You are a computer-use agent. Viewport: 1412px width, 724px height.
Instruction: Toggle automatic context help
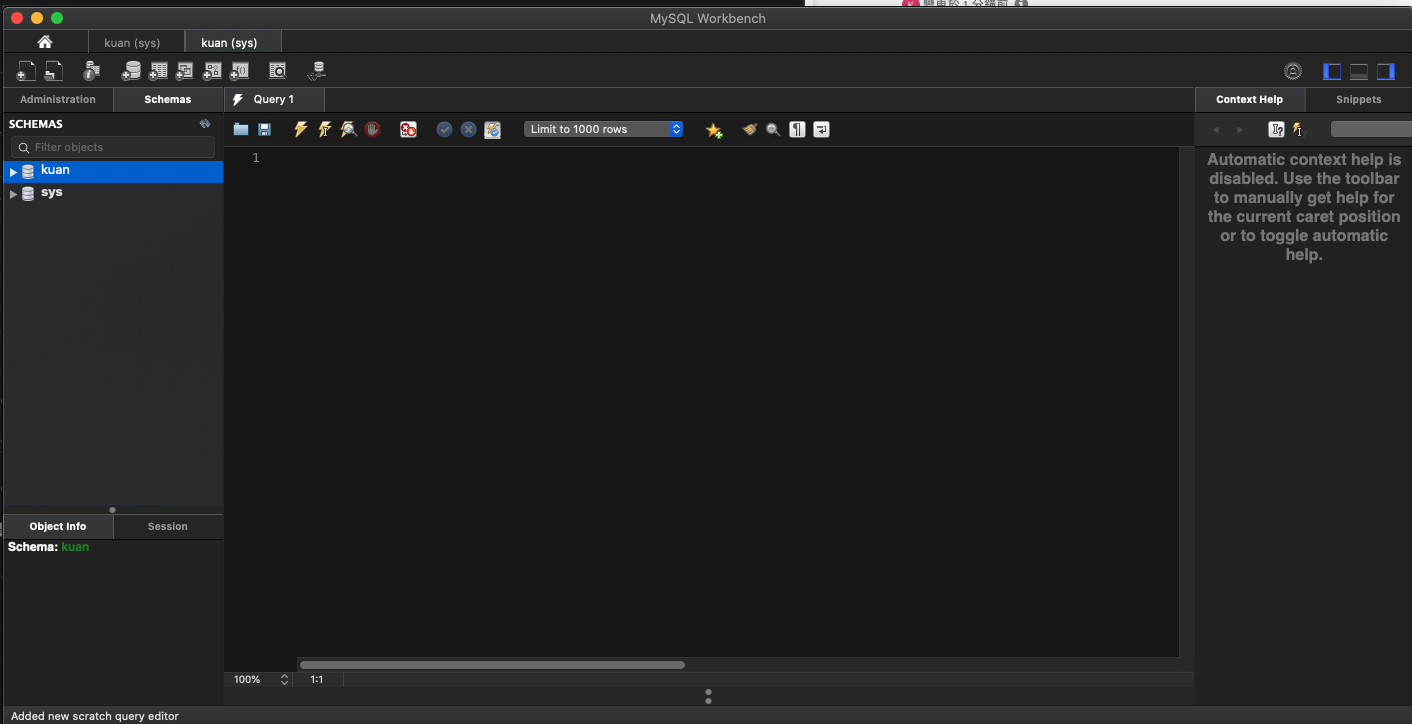[1298, 129]
